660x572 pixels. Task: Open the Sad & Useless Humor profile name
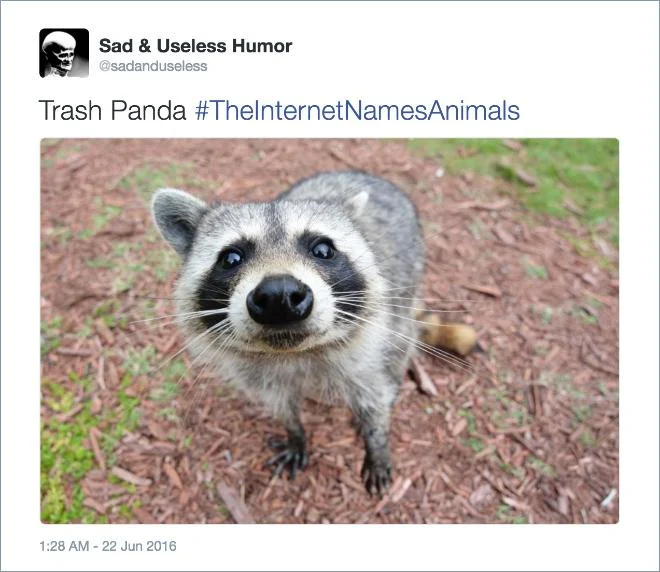195,46
